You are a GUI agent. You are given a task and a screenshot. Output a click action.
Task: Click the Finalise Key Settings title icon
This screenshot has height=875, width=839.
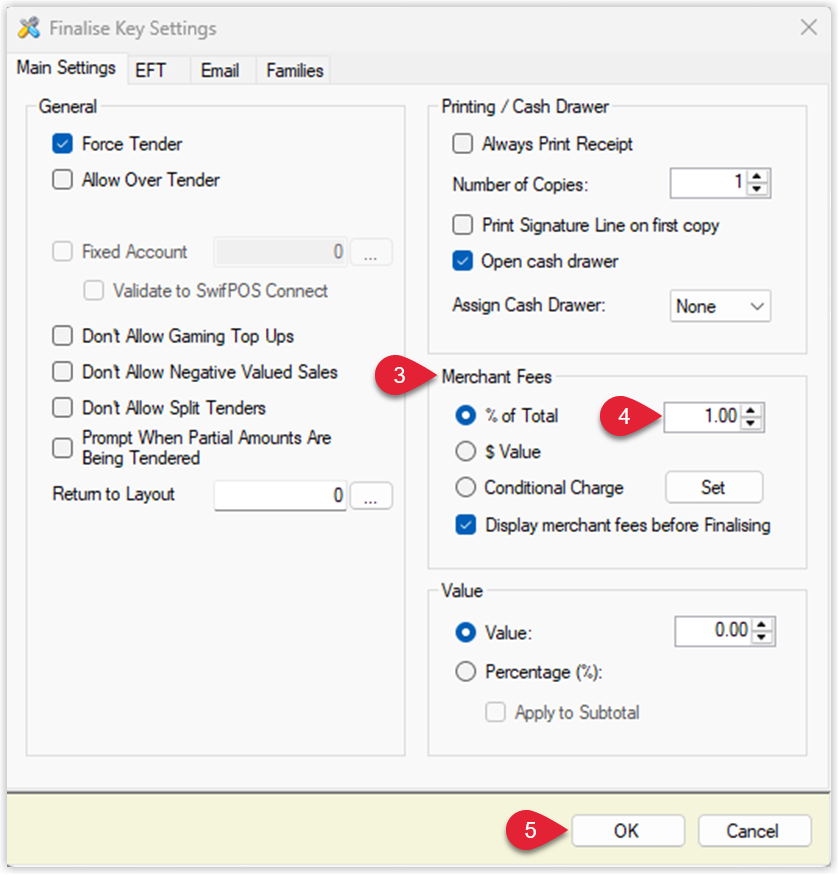coord(29,28)
